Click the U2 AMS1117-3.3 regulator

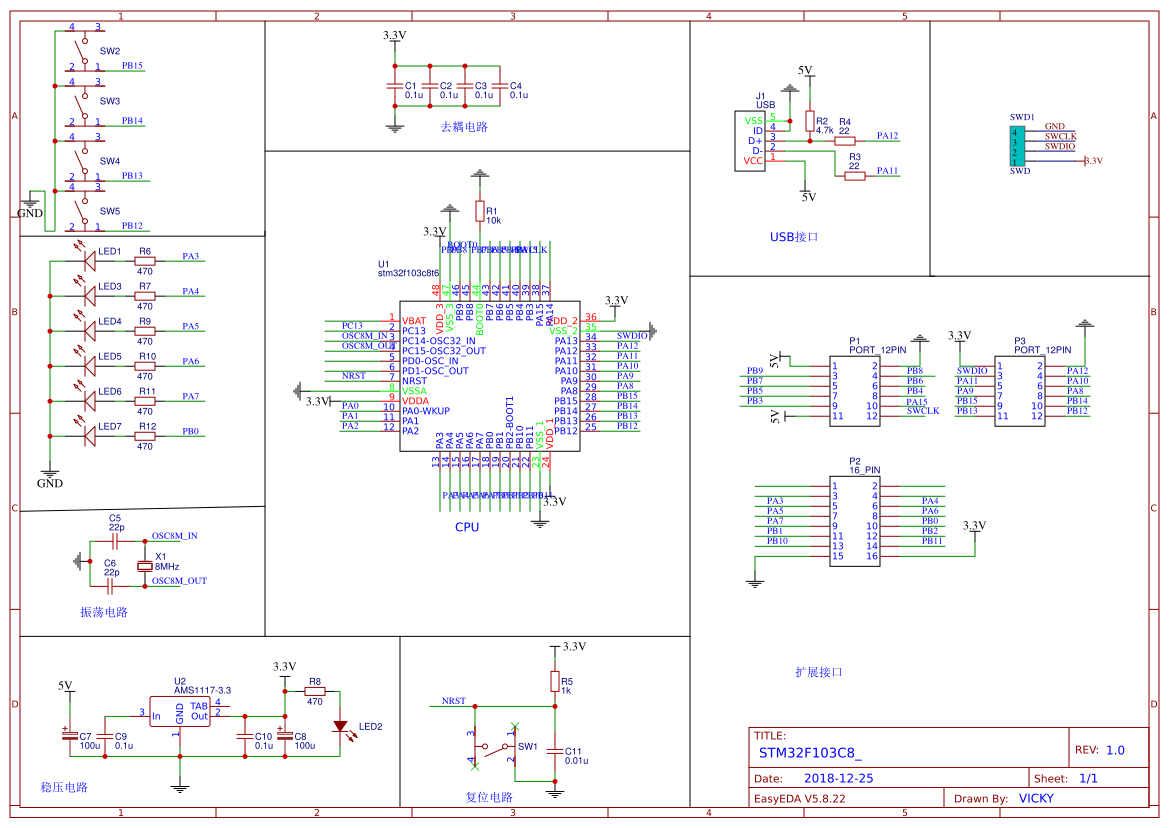180,712
